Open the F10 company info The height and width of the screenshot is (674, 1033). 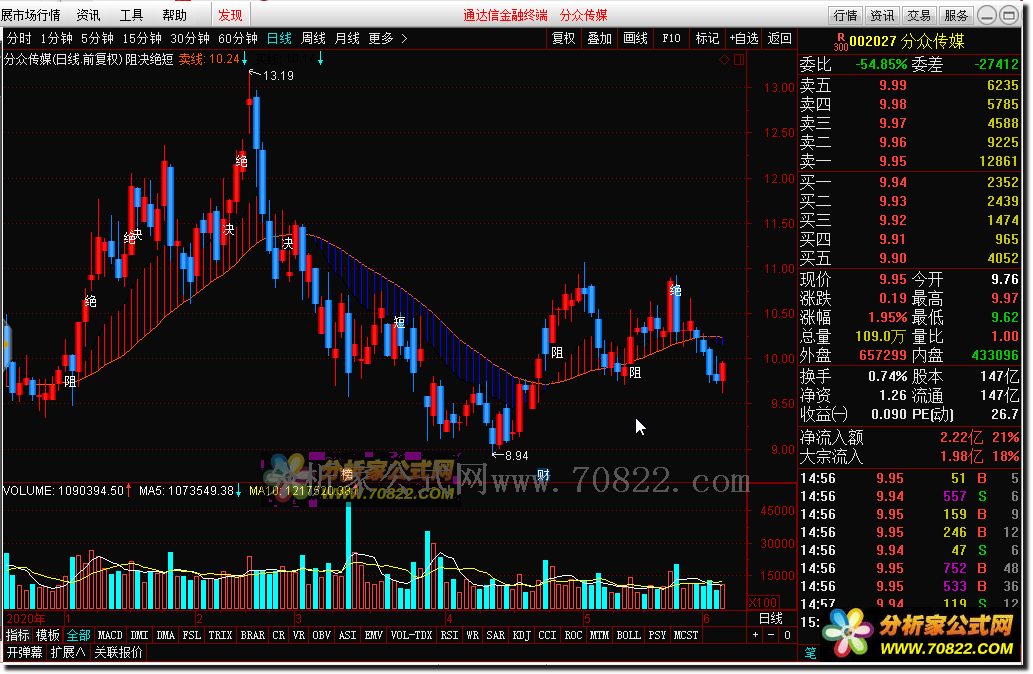[671, 39]
